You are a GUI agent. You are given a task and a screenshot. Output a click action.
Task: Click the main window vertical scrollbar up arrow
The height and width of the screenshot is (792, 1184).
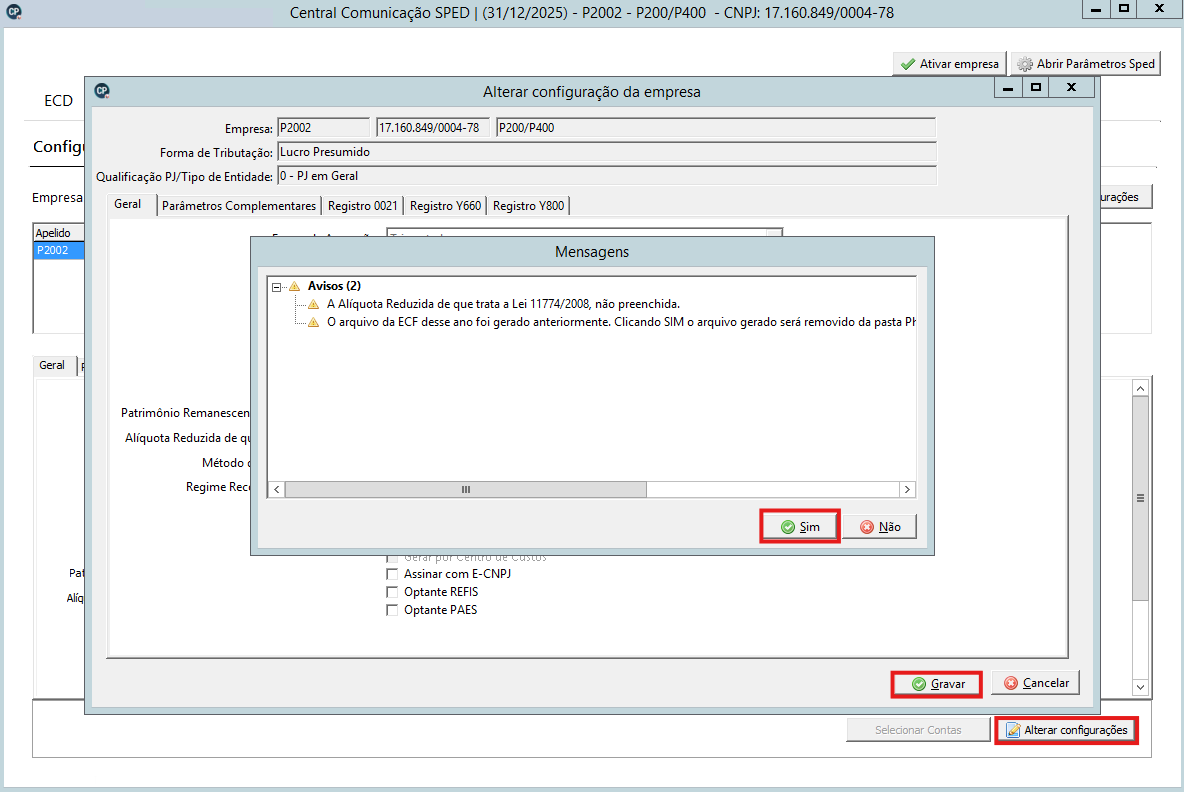point(1141,388)
